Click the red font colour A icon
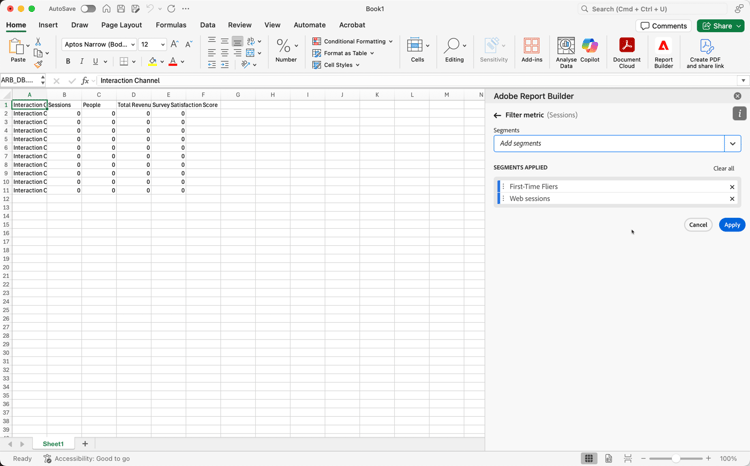 (x=173, y=61)
